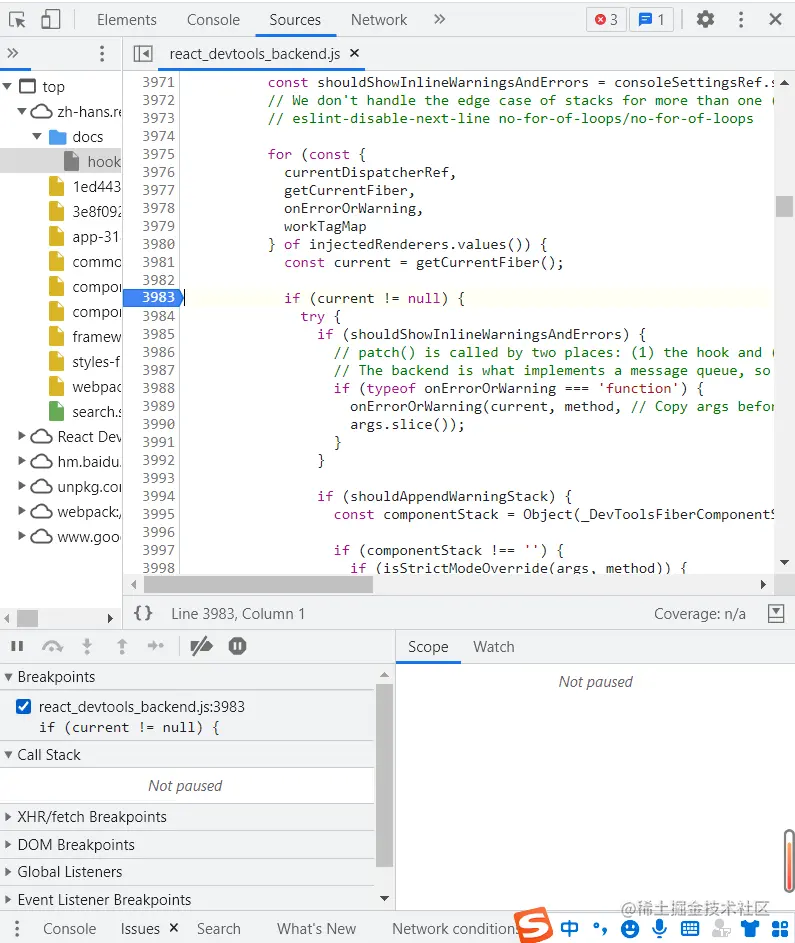Click step into next function call

click(87, 647)
